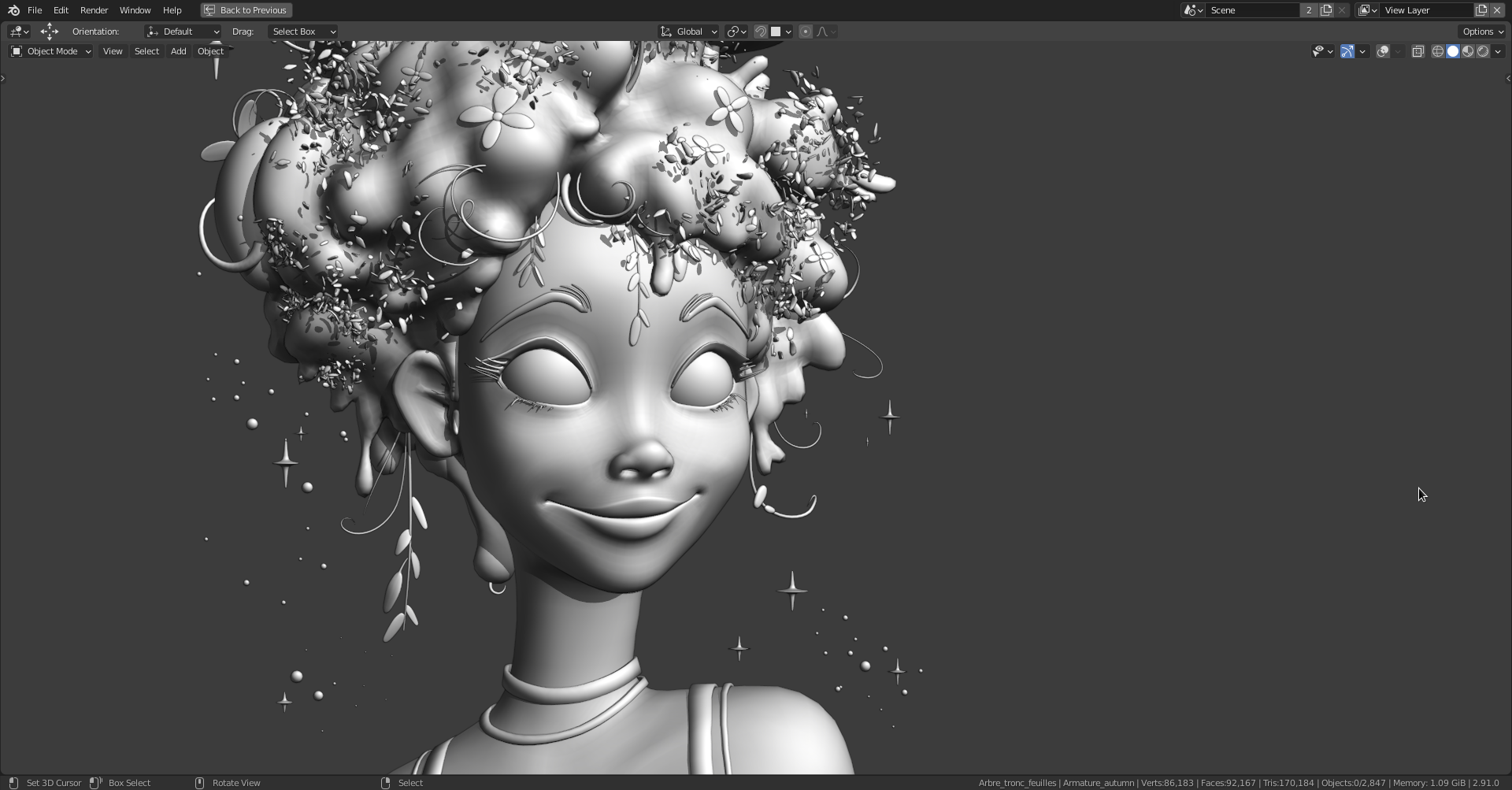Click the Rotate View mouse icon
This screenshot has height=790, width=1512.
click(199, 783)
